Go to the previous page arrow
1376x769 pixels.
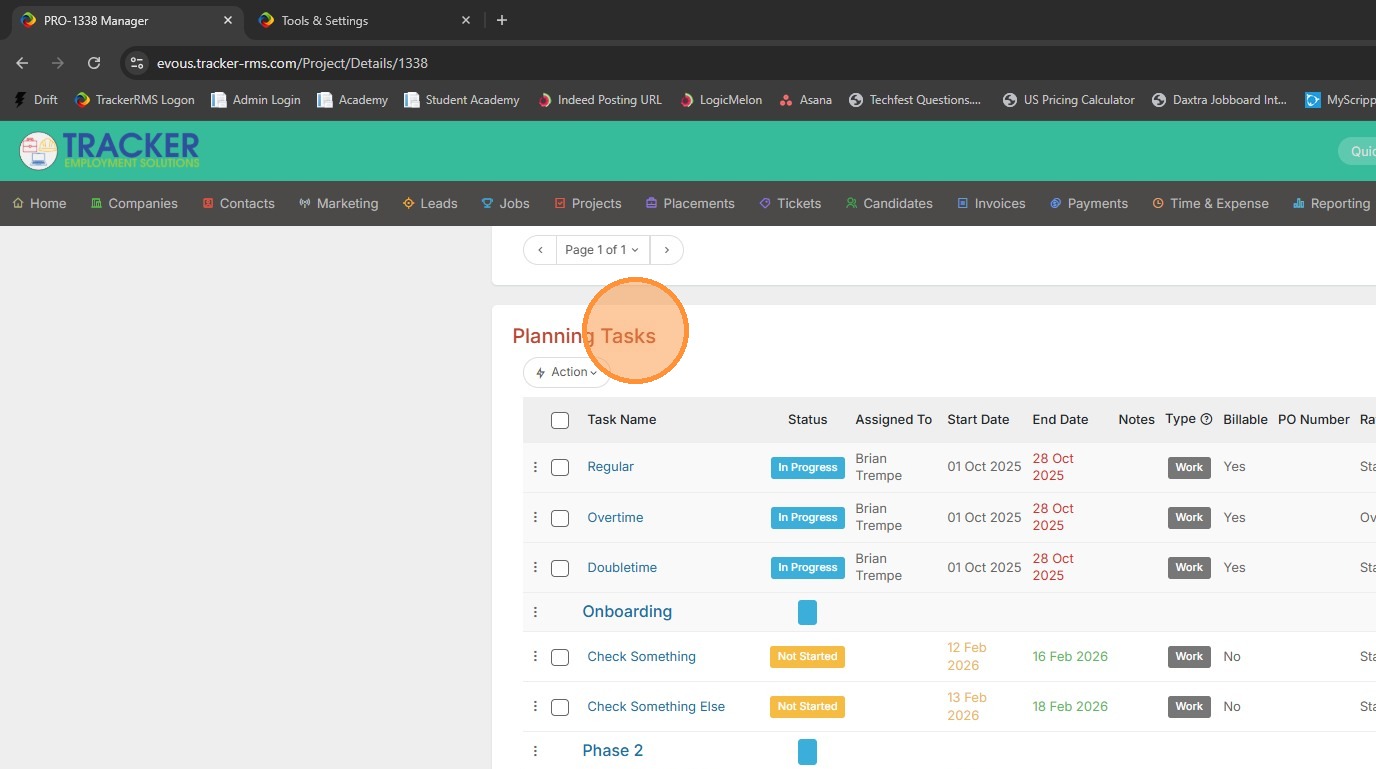point(540,250)
